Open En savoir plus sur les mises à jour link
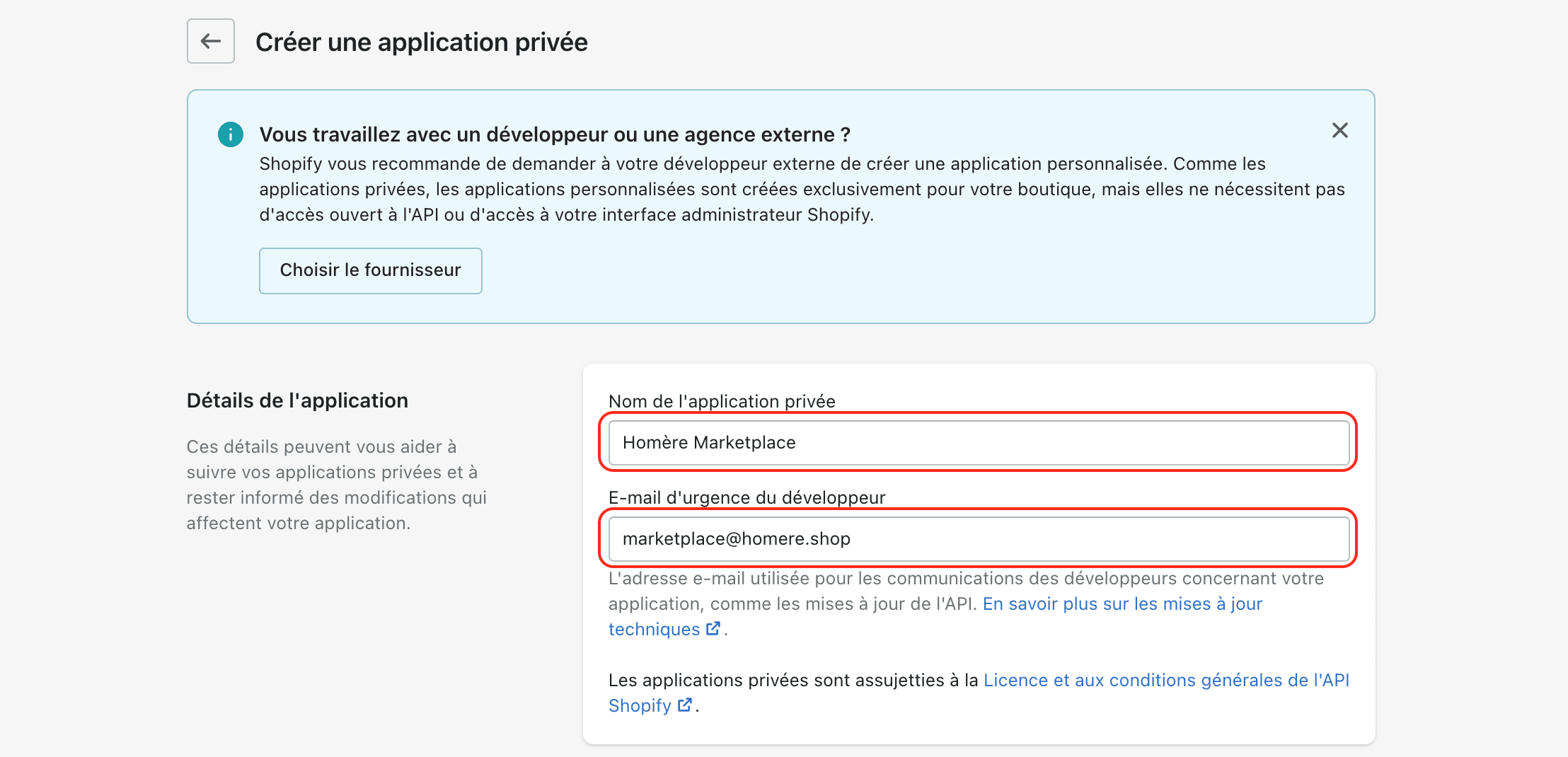The height and width of the screenshot is (757, 1568). [x=1122, y=604]
